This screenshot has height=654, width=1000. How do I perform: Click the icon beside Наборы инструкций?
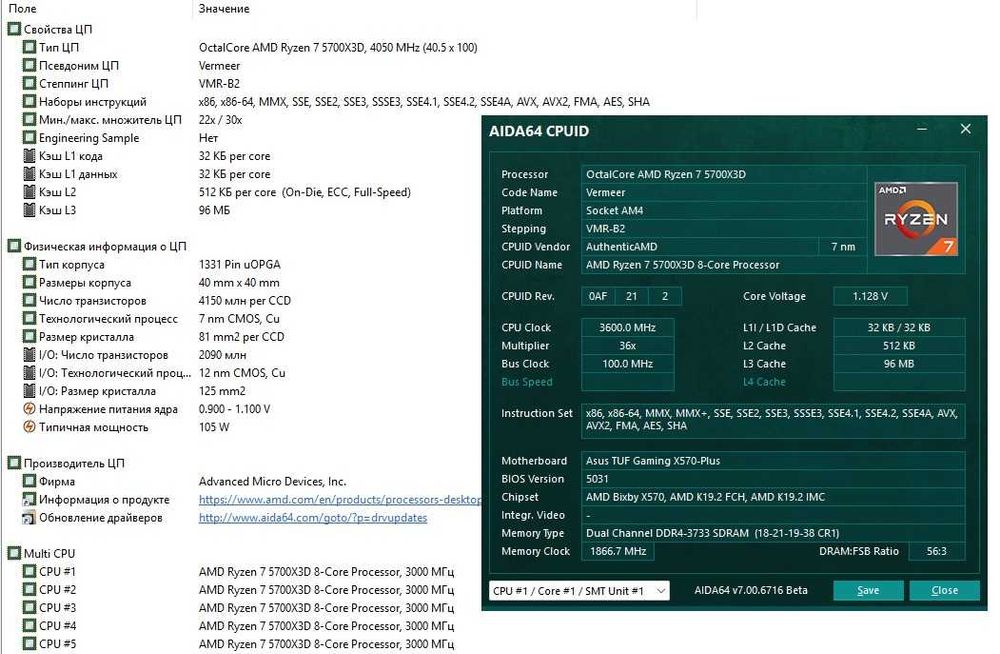point(29,101)
